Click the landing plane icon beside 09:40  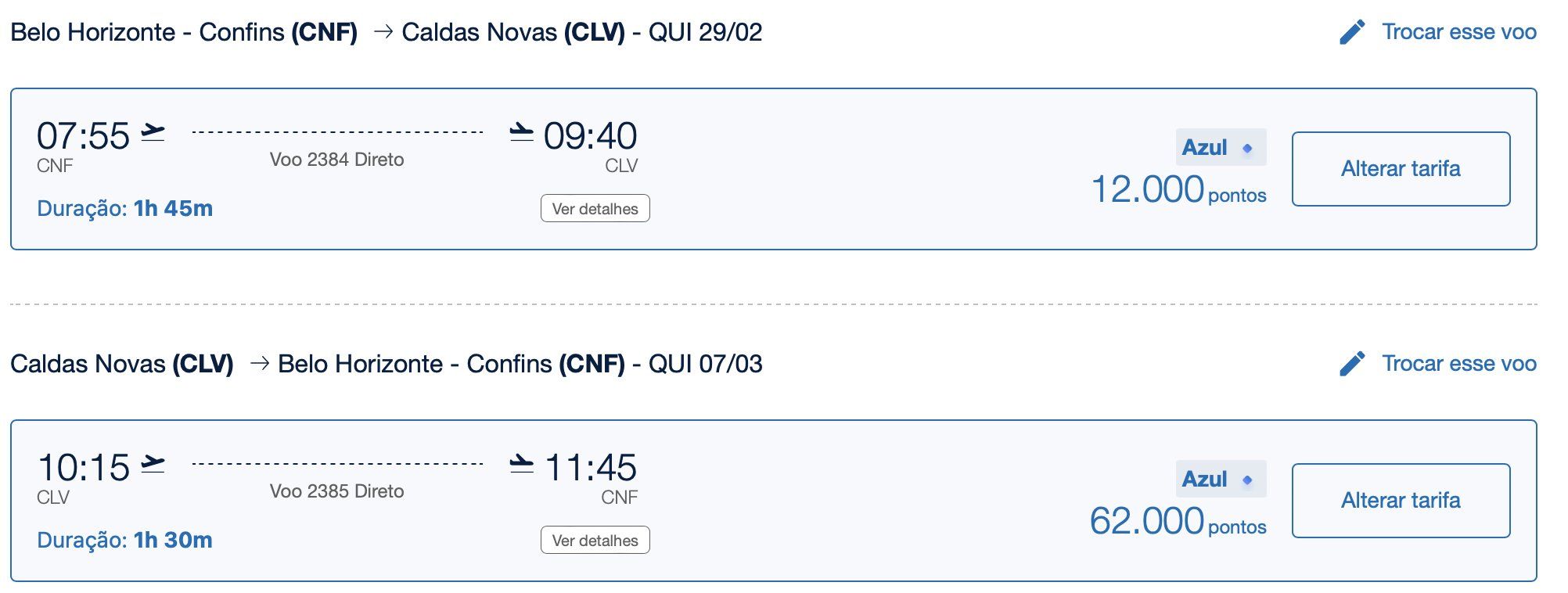coord(521,133)
